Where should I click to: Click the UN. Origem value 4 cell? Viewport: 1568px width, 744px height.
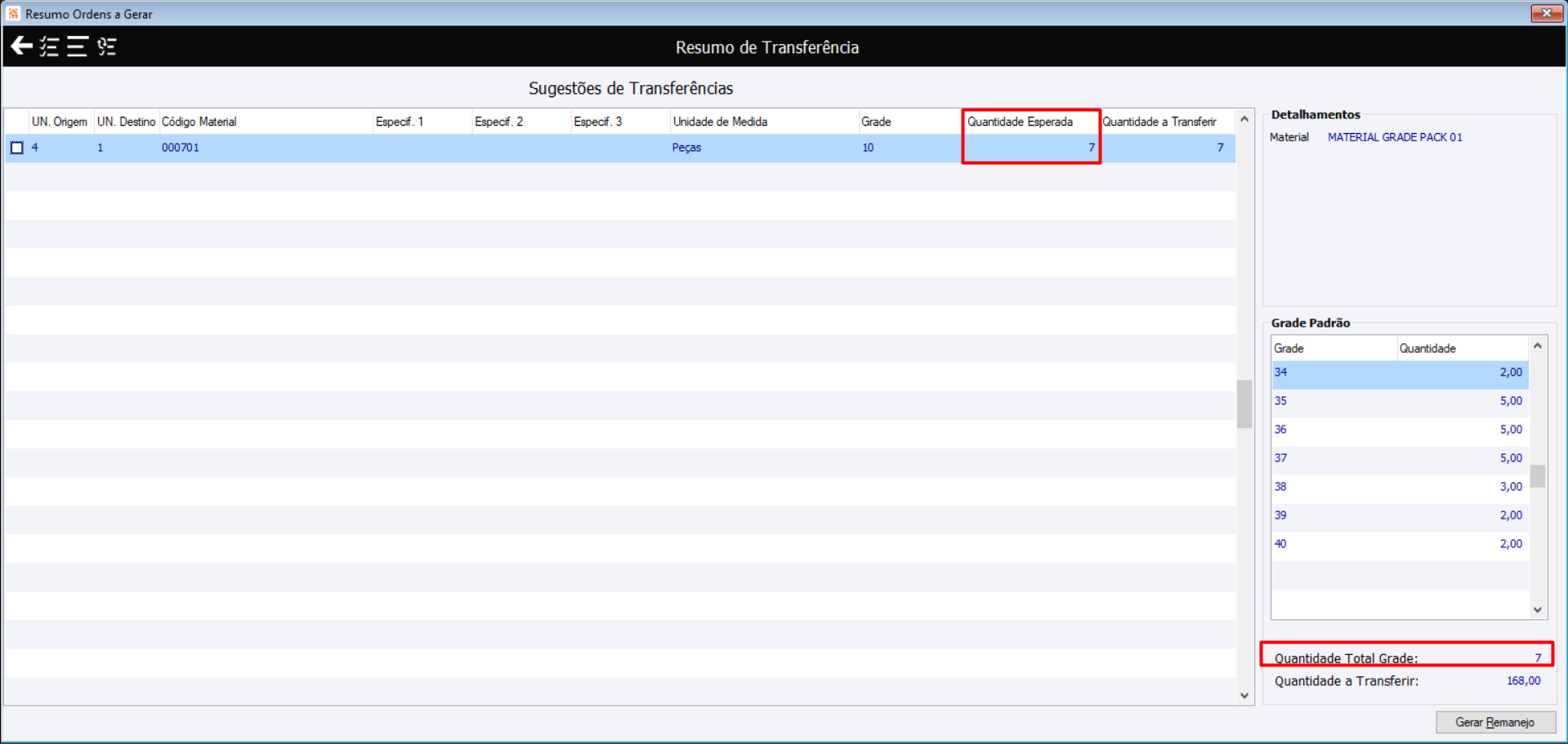(x=35, y=148)
